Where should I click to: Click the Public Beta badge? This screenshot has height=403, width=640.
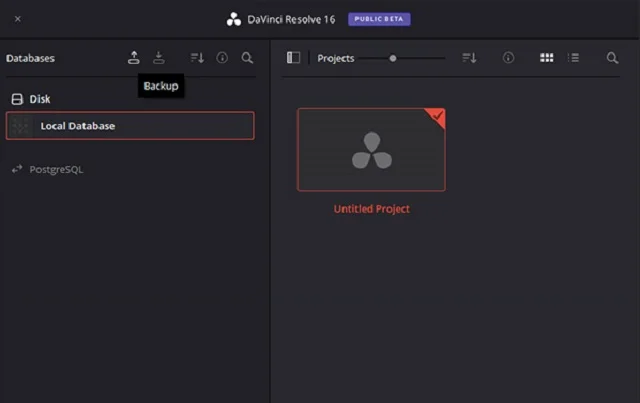[x=379, y=19]
